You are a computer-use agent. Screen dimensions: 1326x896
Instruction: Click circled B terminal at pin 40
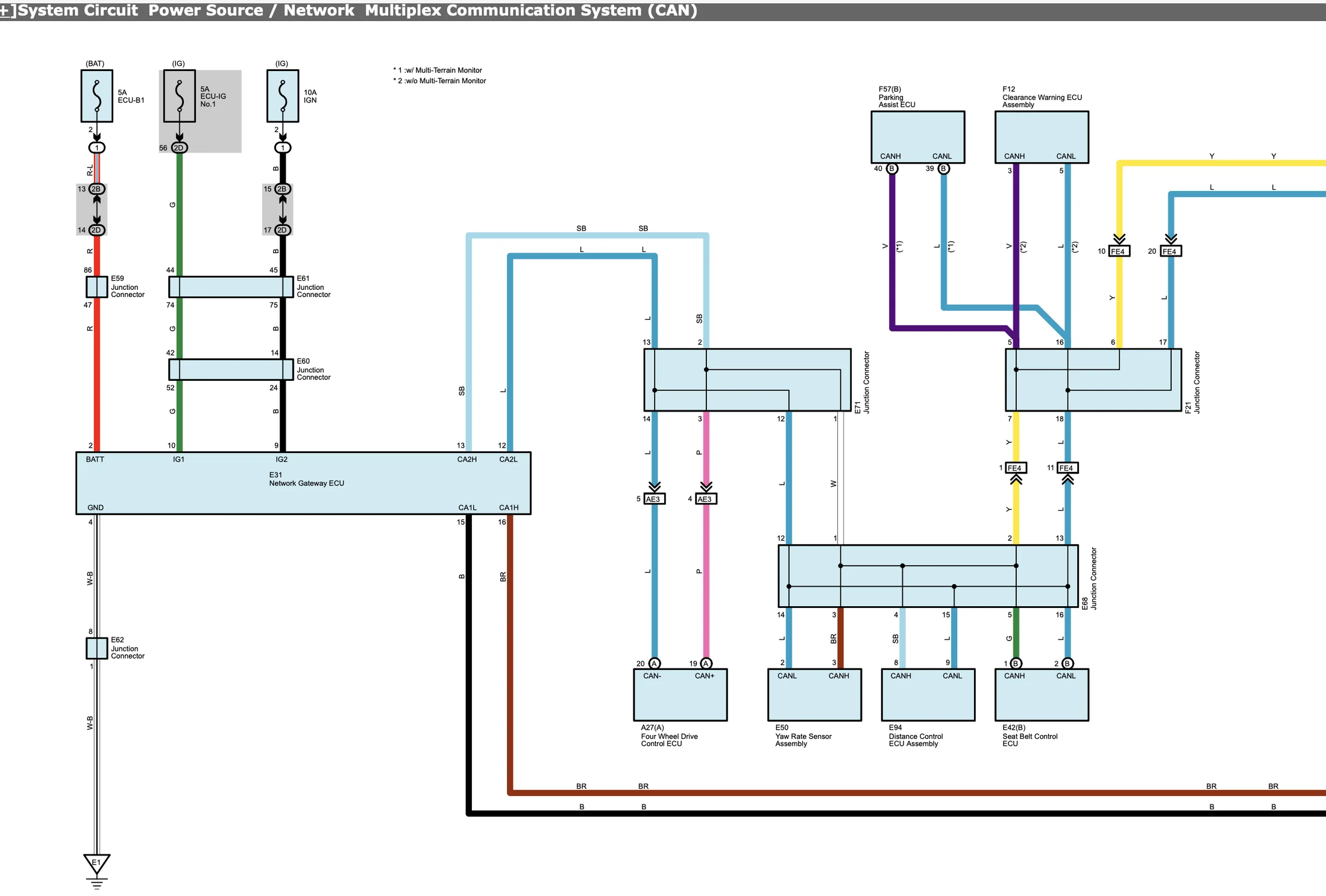(892, 169)
